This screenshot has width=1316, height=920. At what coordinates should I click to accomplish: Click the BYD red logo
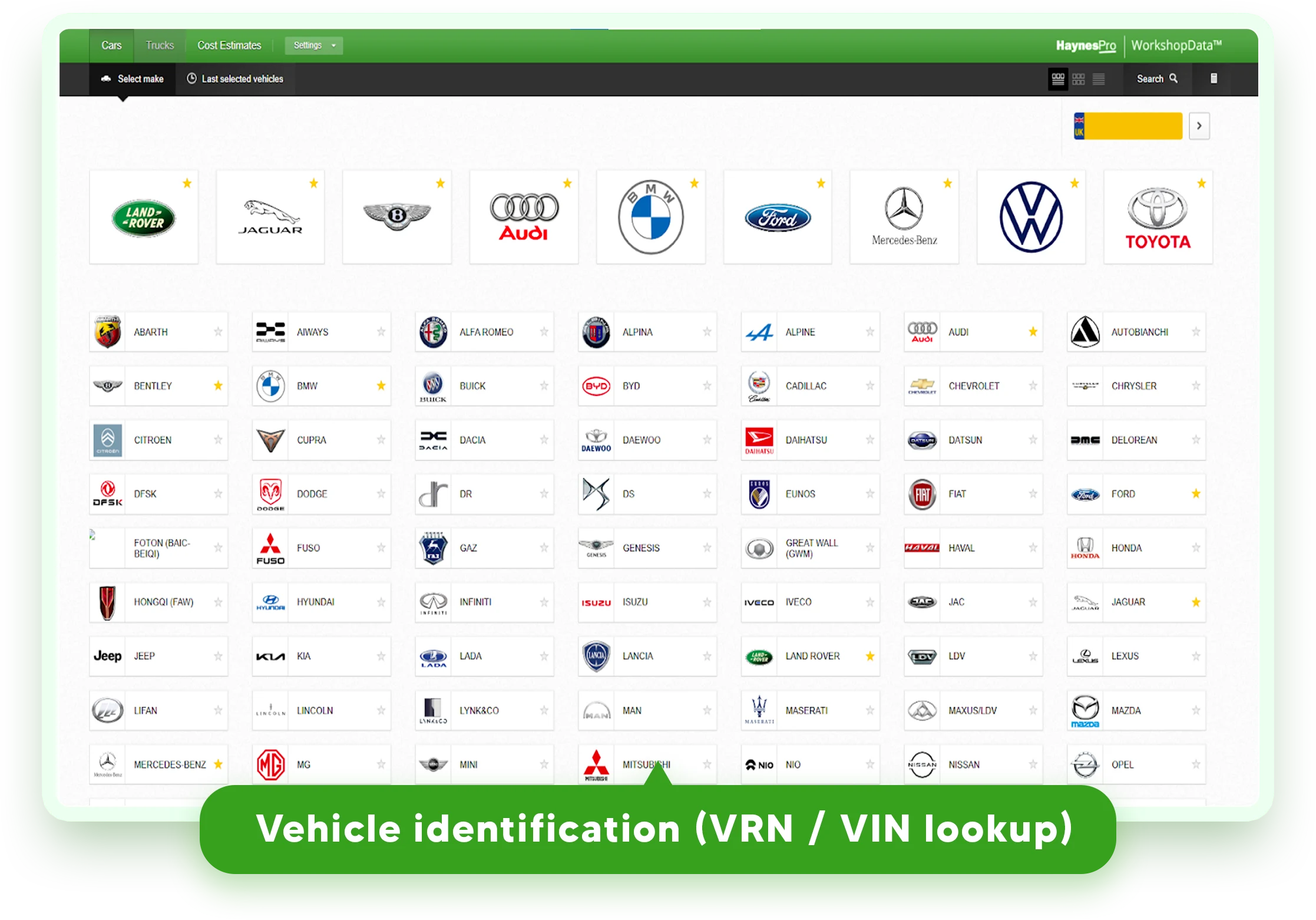click(596, 386)
